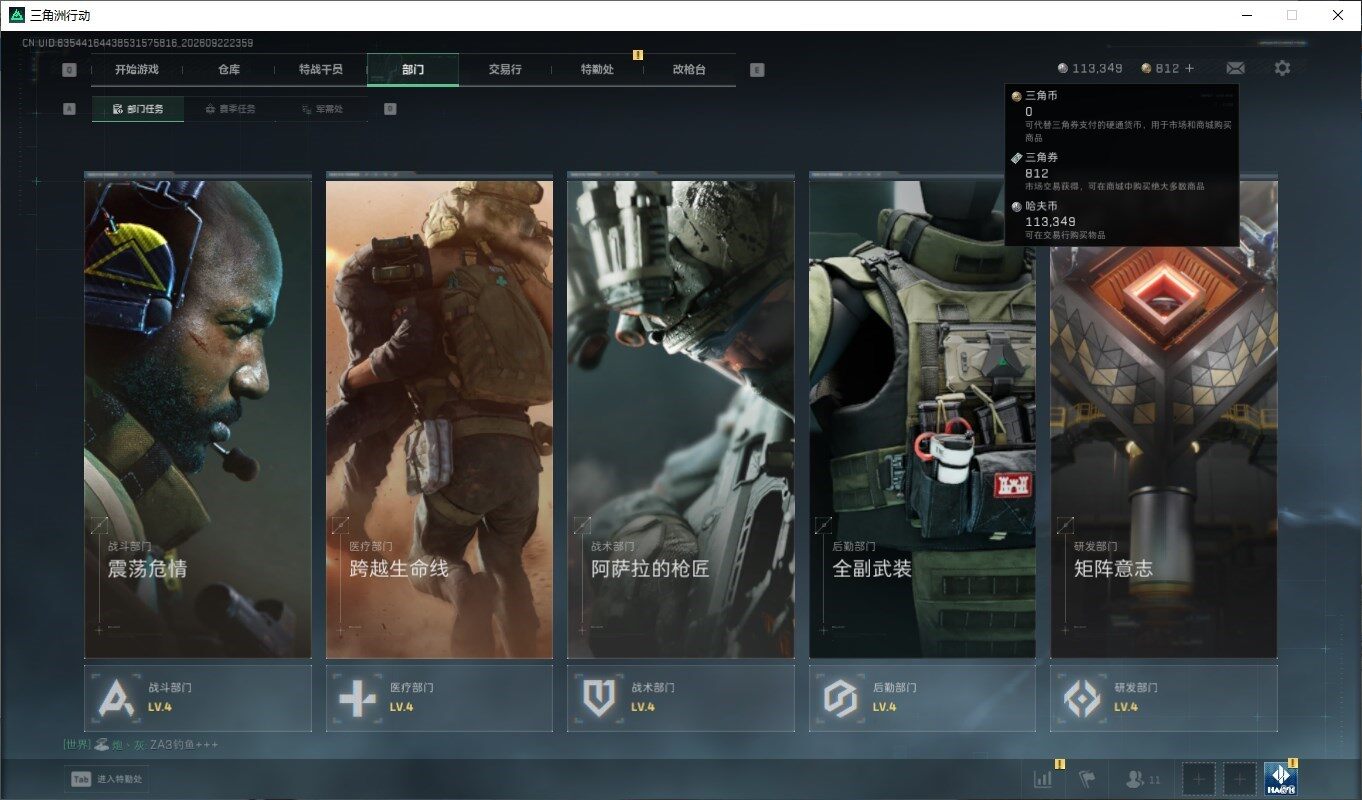Click the 医疗部门 cross emblem icon

click(x=357, y=698)
